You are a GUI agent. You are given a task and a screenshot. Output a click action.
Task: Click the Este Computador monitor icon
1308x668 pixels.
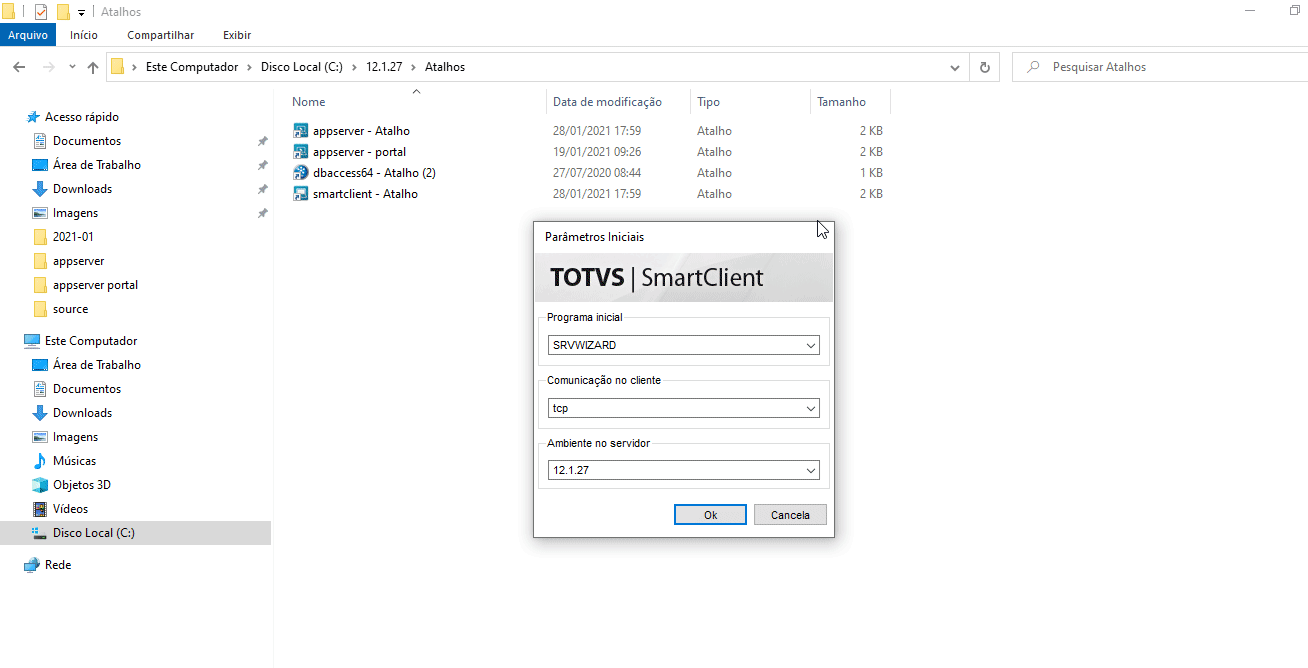coord(32,341)
